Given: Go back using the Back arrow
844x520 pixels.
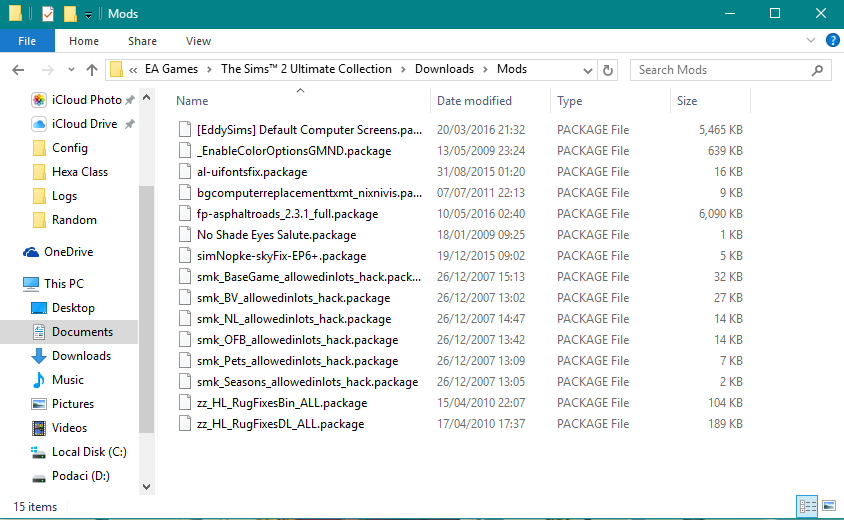Looking at the screenshot, I should (x=19, y=70).
